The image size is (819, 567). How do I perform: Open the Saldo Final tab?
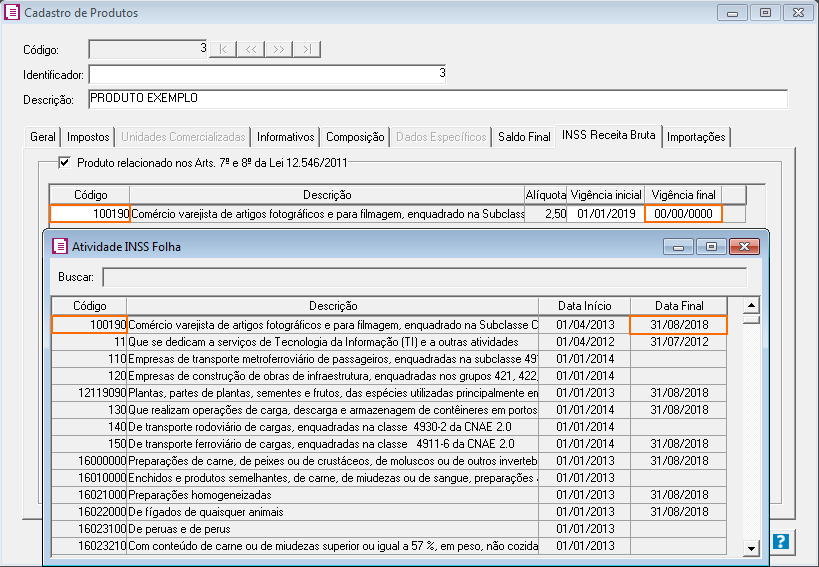tap(524, 137)
